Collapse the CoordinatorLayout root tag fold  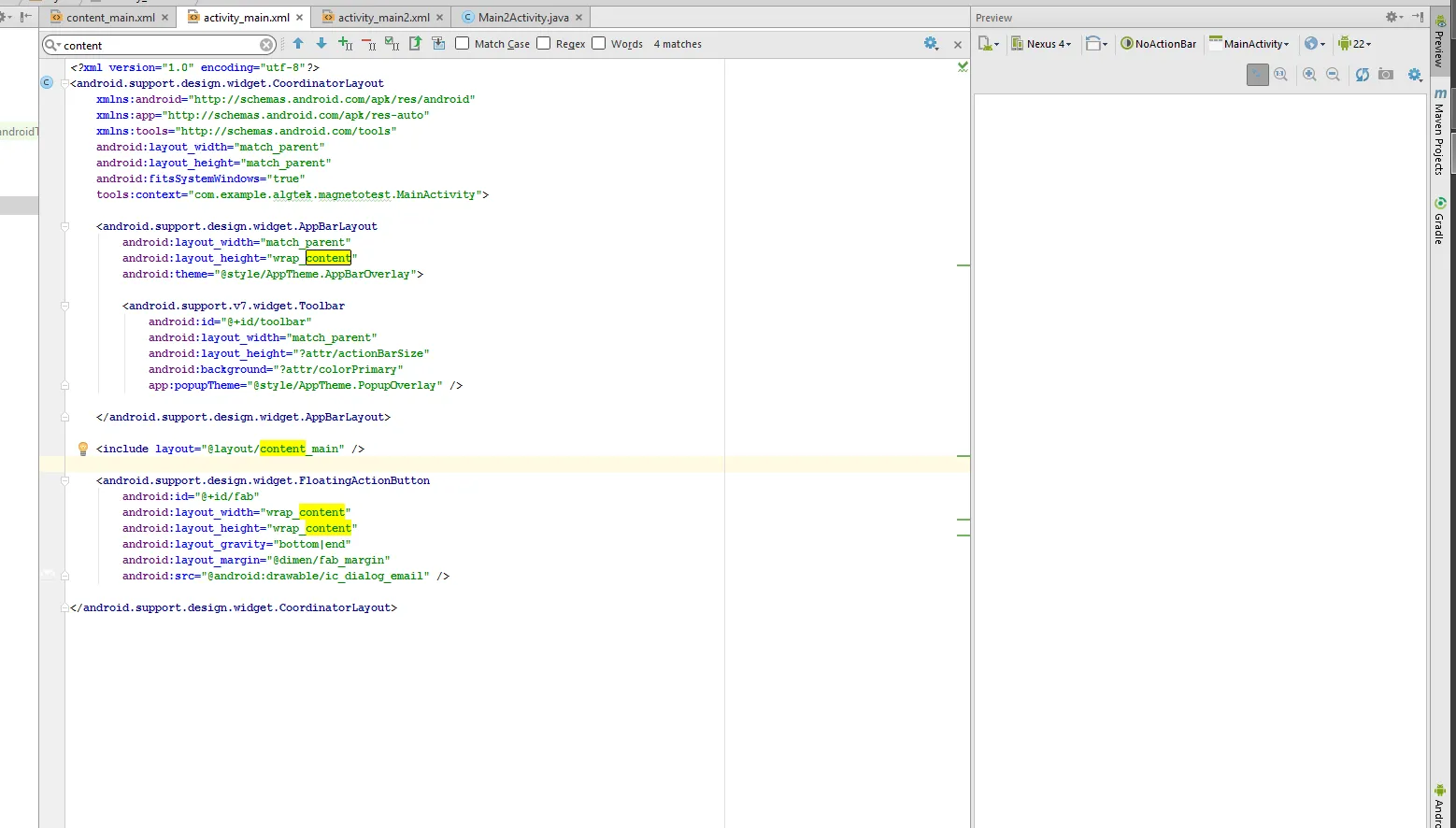pyautogui.click(x=64, y=83)
